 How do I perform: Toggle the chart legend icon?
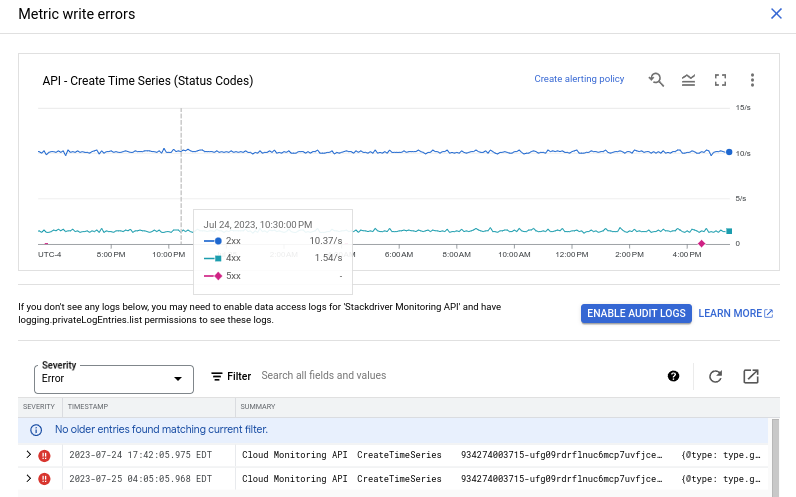pyautogui.click(x=688, y=80)
